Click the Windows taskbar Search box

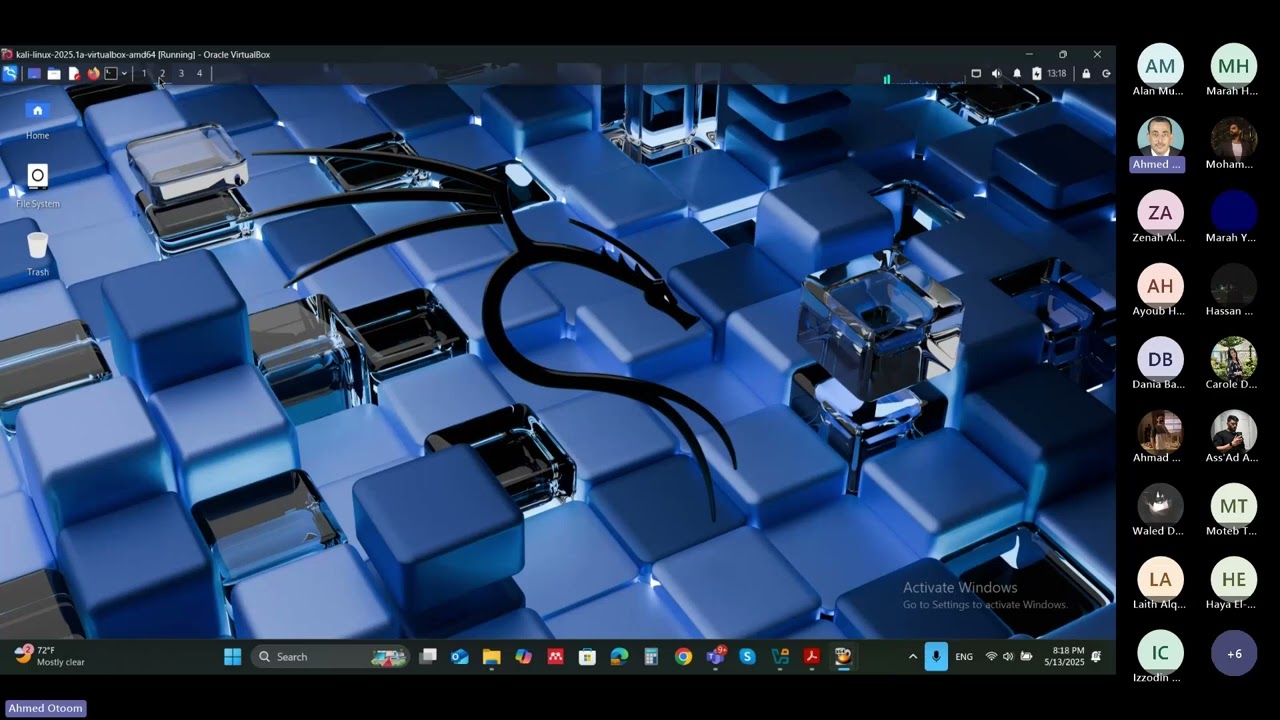pyautogui.click(x=330, y=657)
